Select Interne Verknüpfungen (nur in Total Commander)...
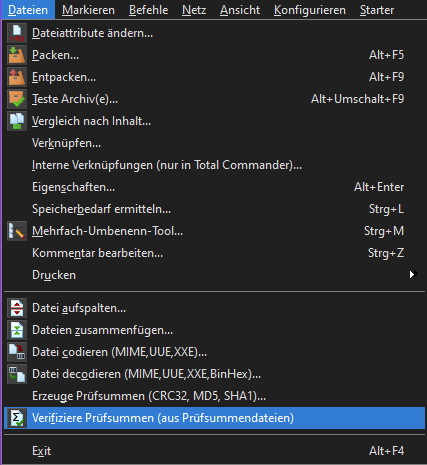This screenshot has height=465, width=427. coord(214,165)
